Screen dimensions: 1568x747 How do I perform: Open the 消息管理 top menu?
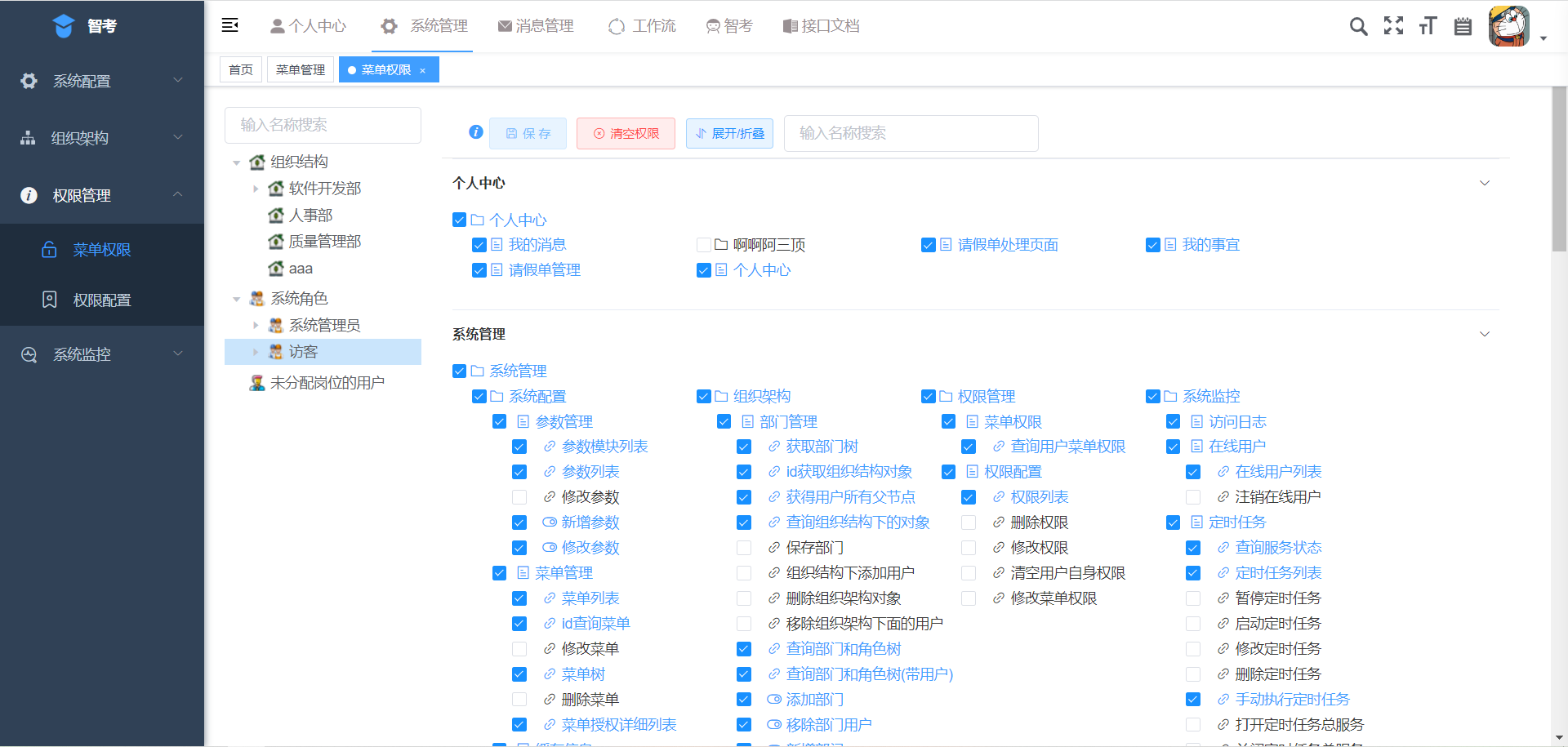536,26
